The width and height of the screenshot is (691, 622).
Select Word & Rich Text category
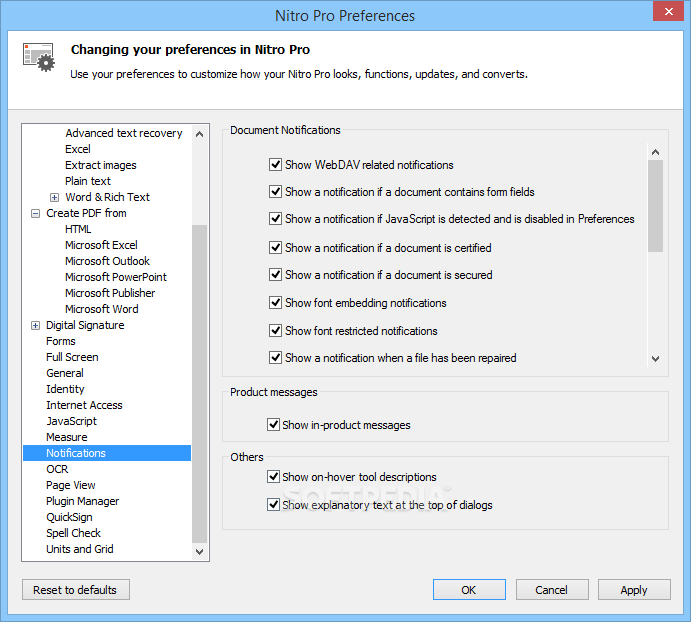pos(108,197)
